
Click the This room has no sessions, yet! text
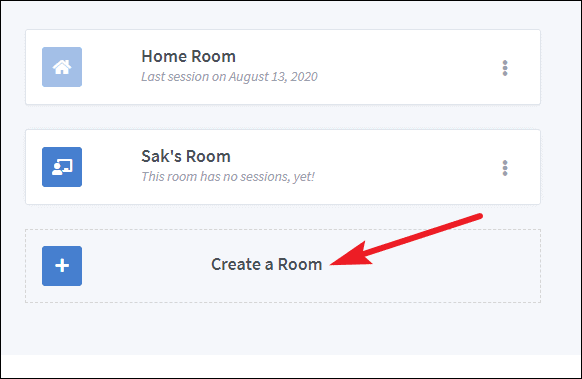point(228,176)
